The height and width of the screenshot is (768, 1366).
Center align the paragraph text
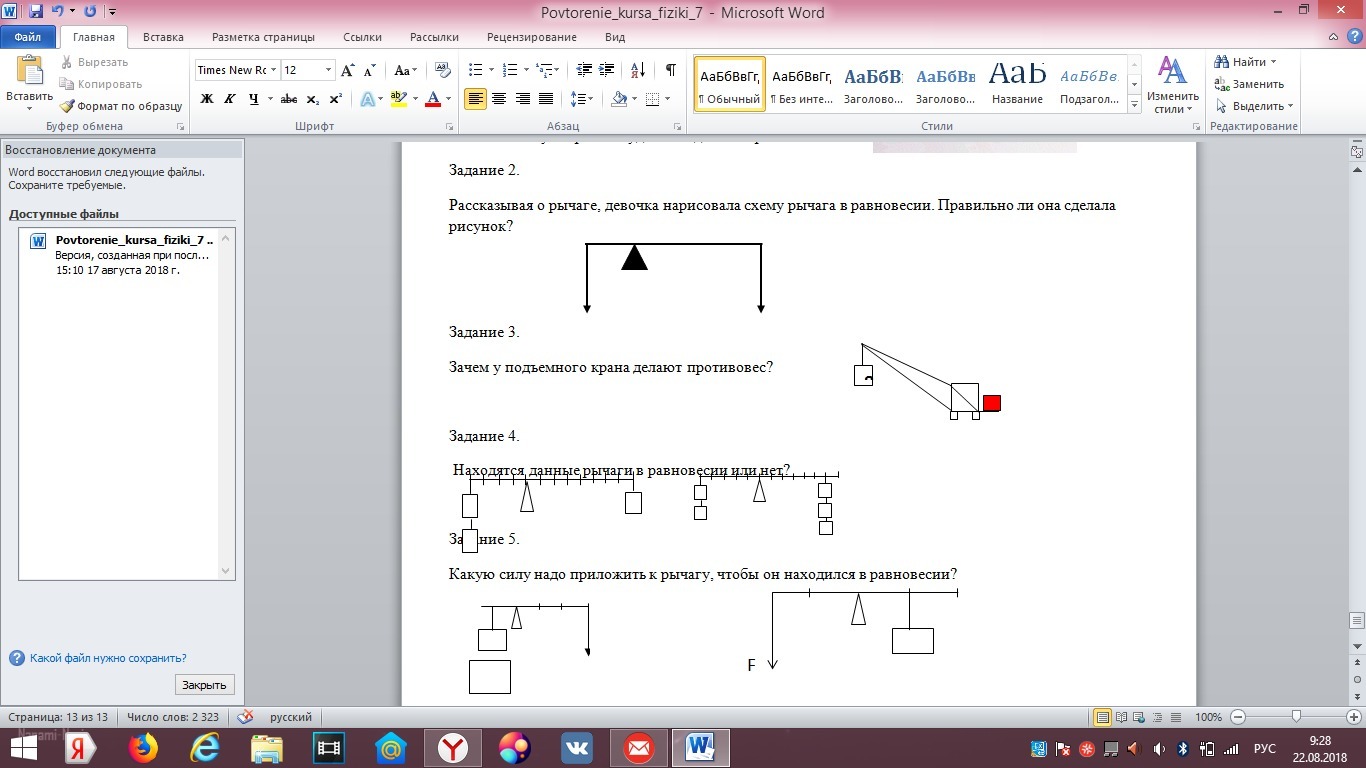pyautogui.click(x=498, y=99)
